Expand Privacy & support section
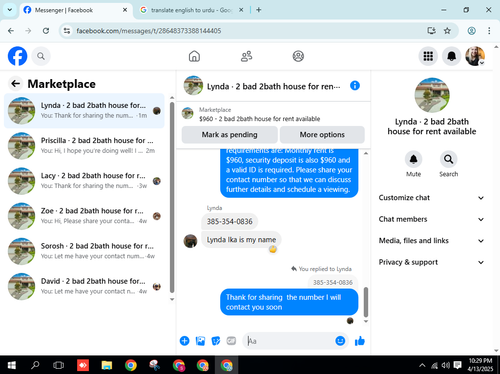This screenshot has height=374, width=500. pos(432,262)
